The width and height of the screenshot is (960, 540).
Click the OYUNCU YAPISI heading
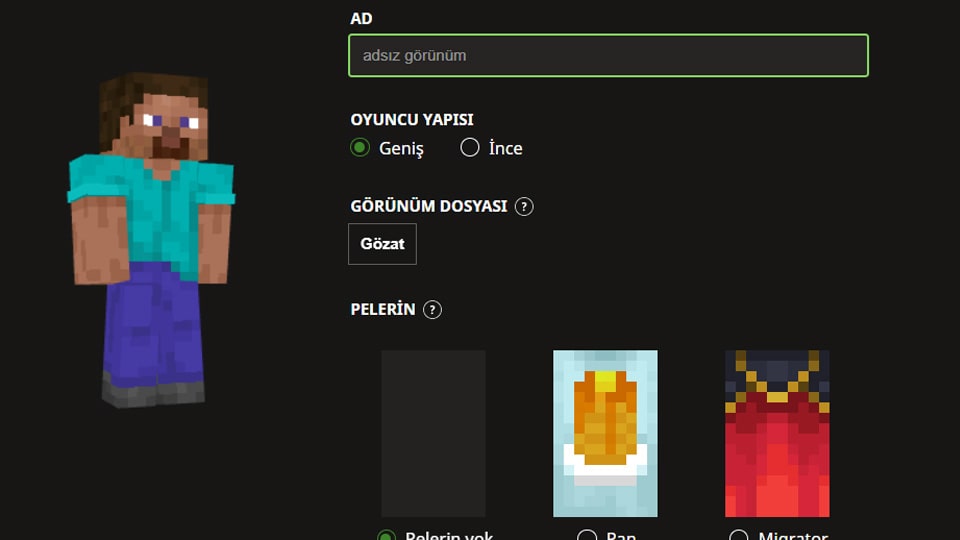point(412,120)
